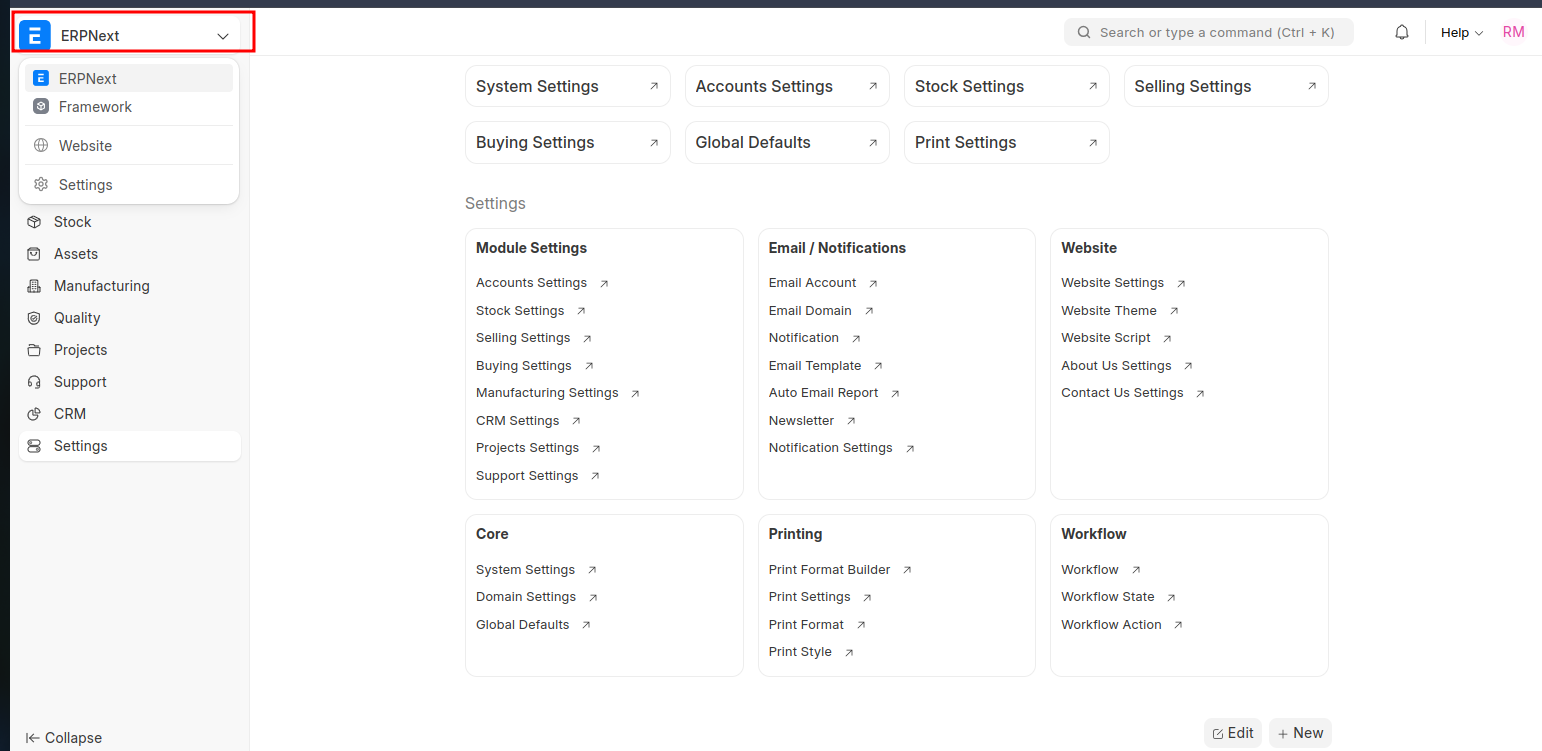This screenshot has width=1542, height=751.
Task: Click the Quality shield icon in sidebar
Action: pos(34,318)
